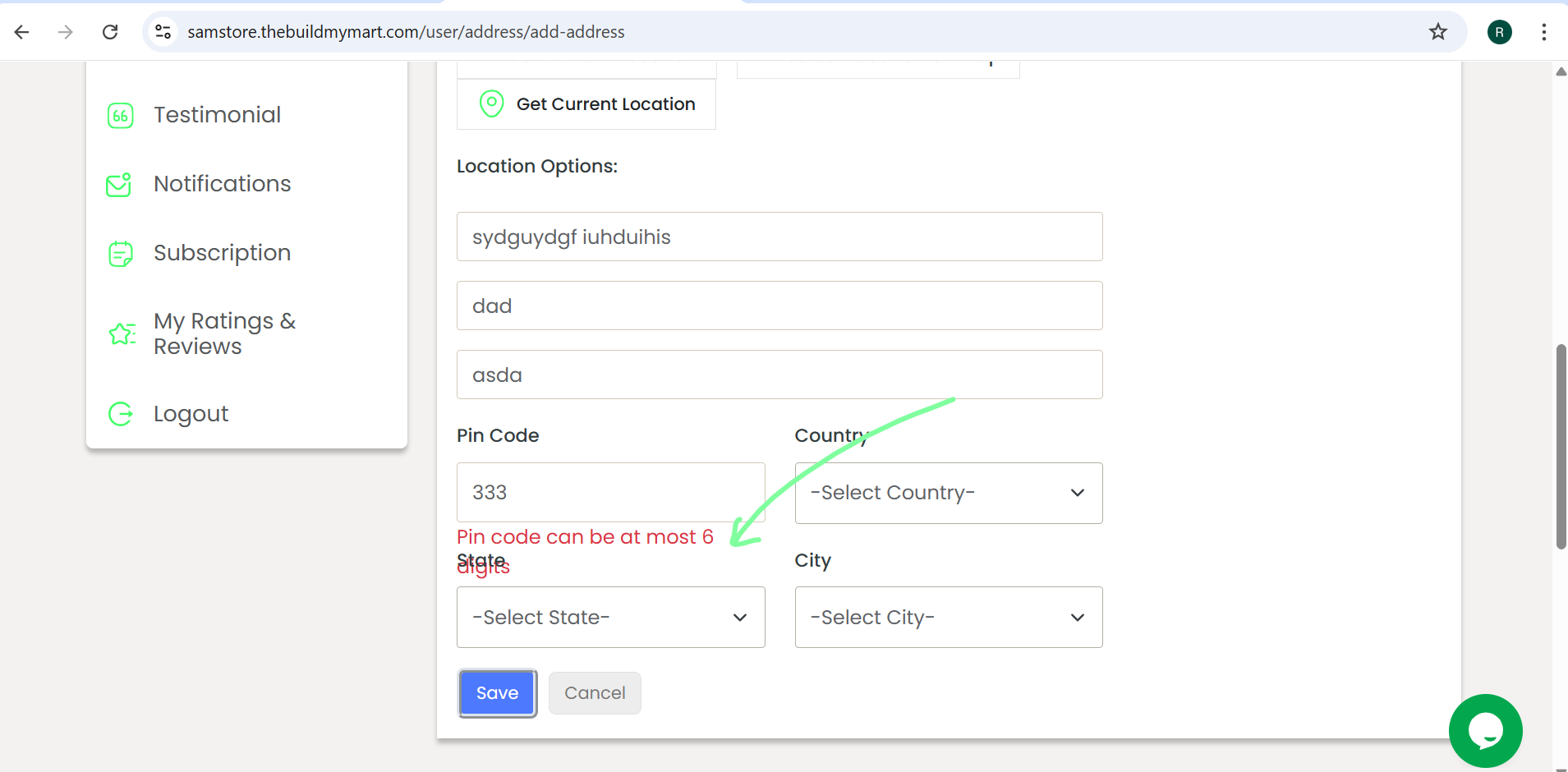The height and width of the screenshot is (772, 1568).
Task: Open My Ratings & Reviews
Action: pos(224,333)
